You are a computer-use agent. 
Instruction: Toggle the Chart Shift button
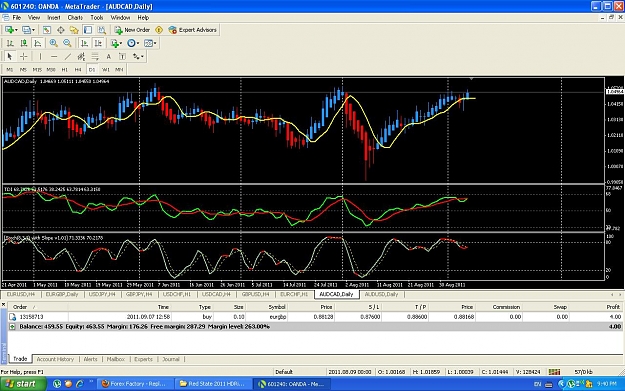pos(98,43)
